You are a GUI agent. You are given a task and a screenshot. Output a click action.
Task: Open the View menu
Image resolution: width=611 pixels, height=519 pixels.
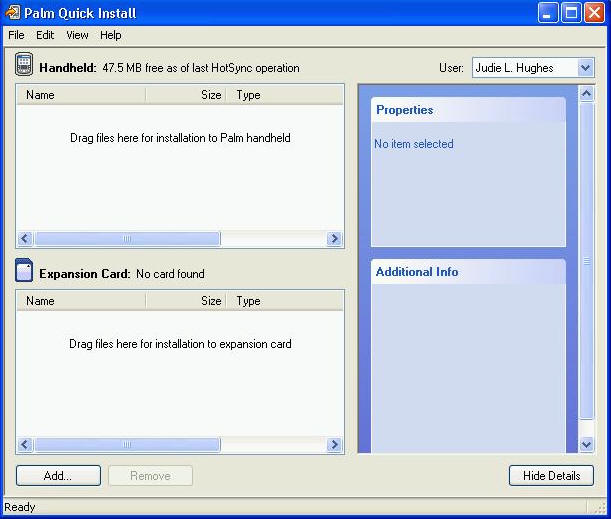[77, 35]
